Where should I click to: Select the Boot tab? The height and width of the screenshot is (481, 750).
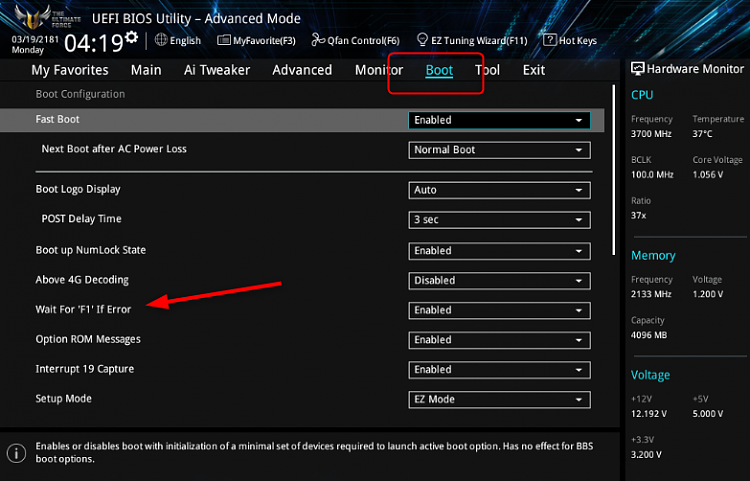[x=439, y=70]
